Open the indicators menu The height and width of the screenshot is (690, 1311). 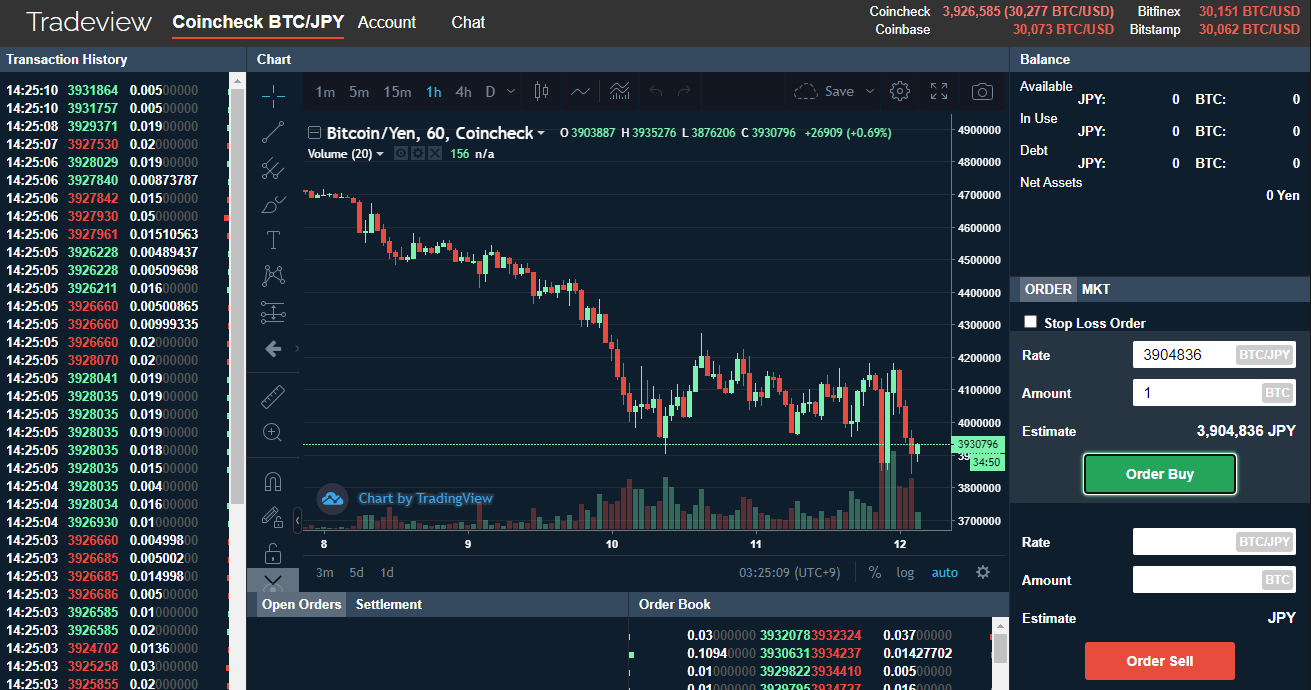[x=620, y=91]
